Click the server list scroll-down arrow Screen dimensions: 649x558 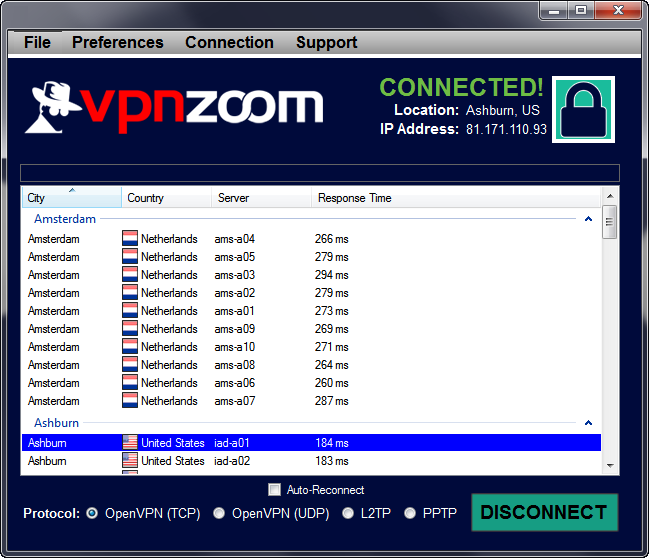(610, 466)
